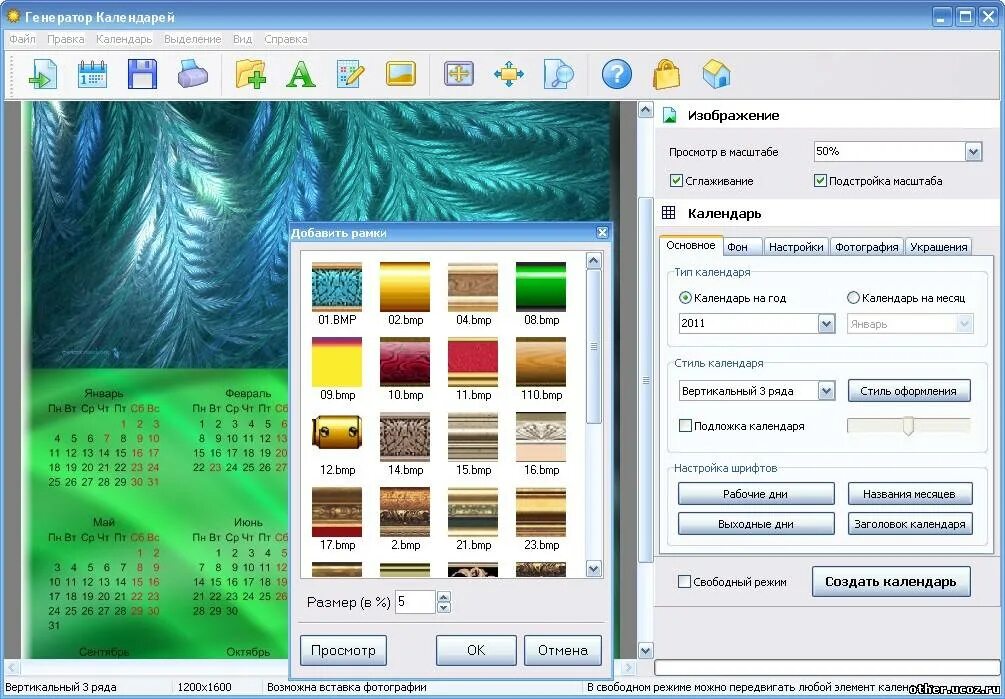Image resolution: width=1005 pixels, height=699 pixels.
Task: Select the green 08.bmp frame
Action: point(541,287)
